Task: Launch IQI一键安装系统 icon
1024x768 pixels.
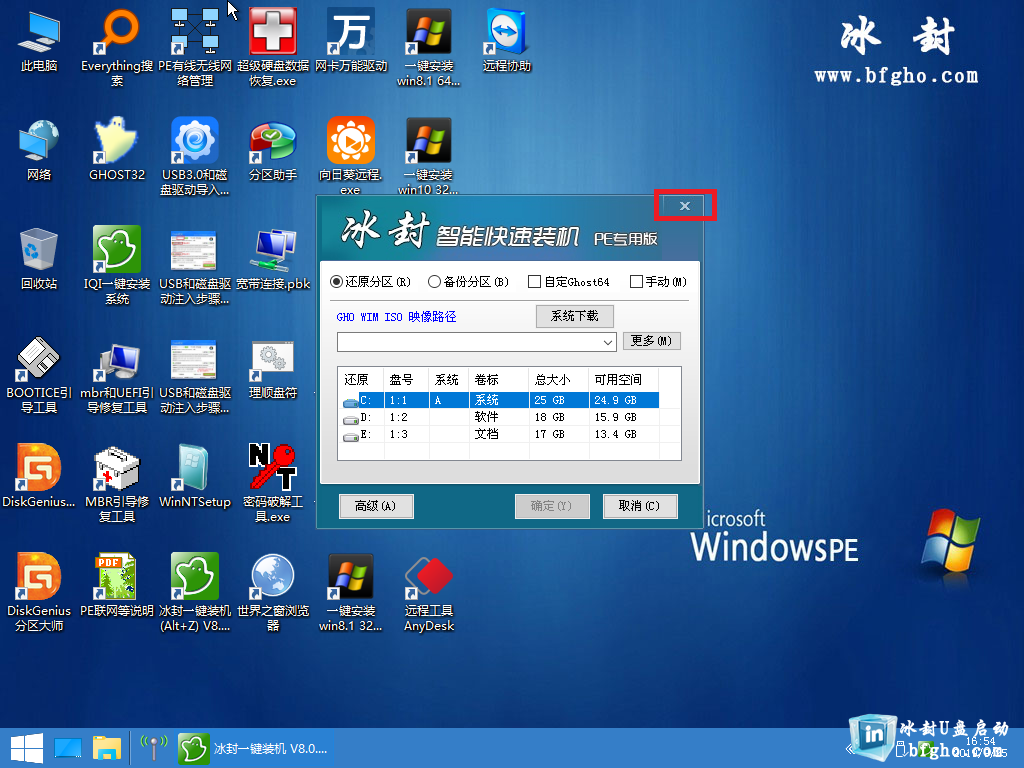Action: click(x=117, y=265)
